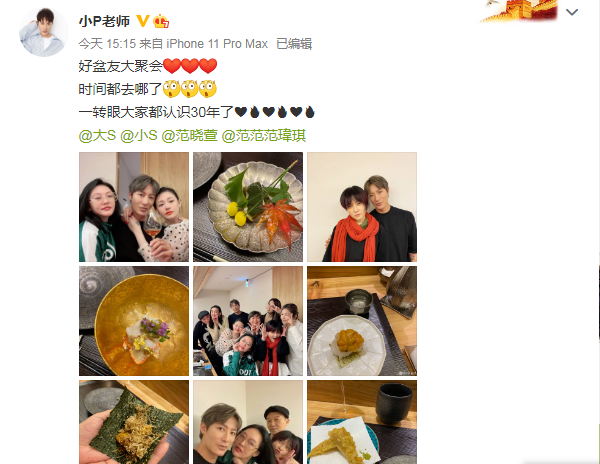Viewport: 600px width, 464px height.
Task: Open the photo with red scarf person
Action: pyautogui.click(x=362, y=207)
